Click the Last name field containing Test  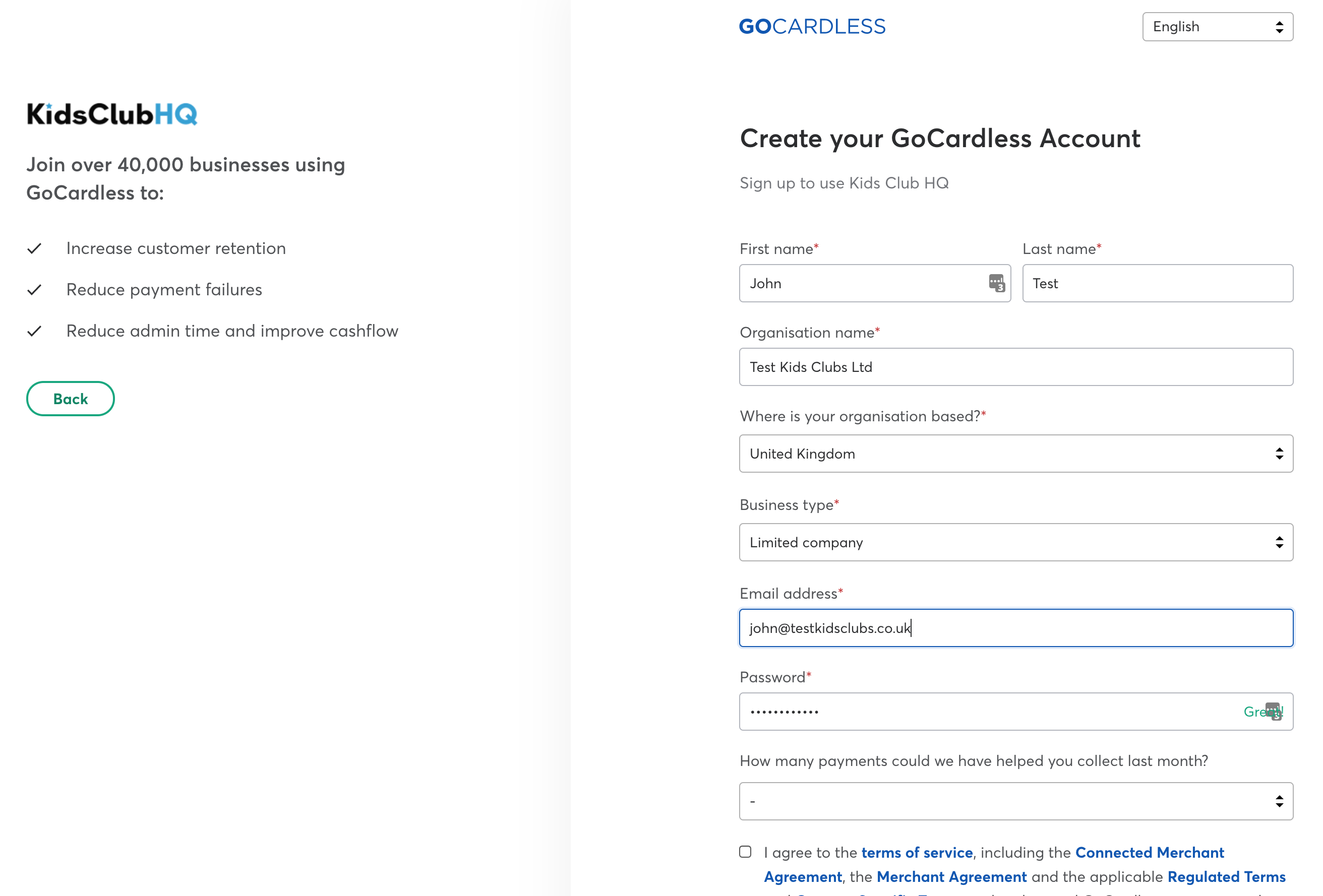[1158, 283]
